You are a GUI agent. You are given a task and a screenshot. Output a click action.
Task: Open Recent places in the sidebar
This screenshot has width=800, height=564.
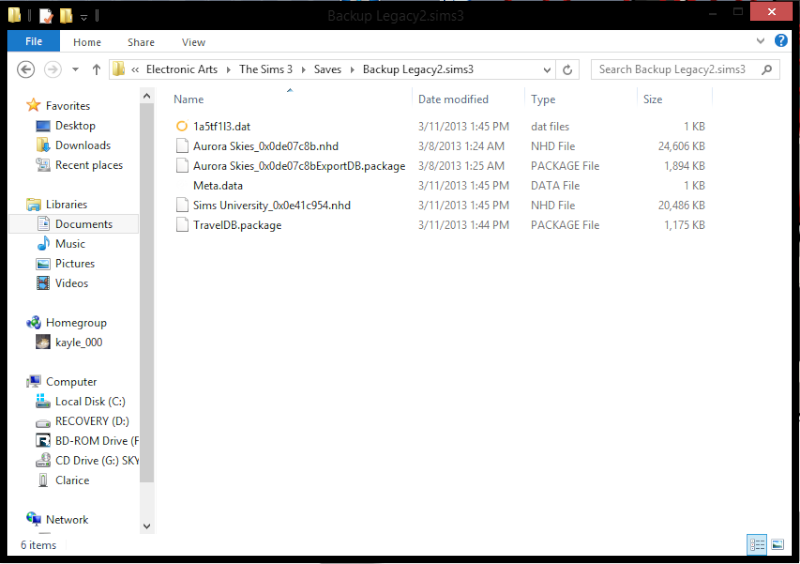point(89,165)
